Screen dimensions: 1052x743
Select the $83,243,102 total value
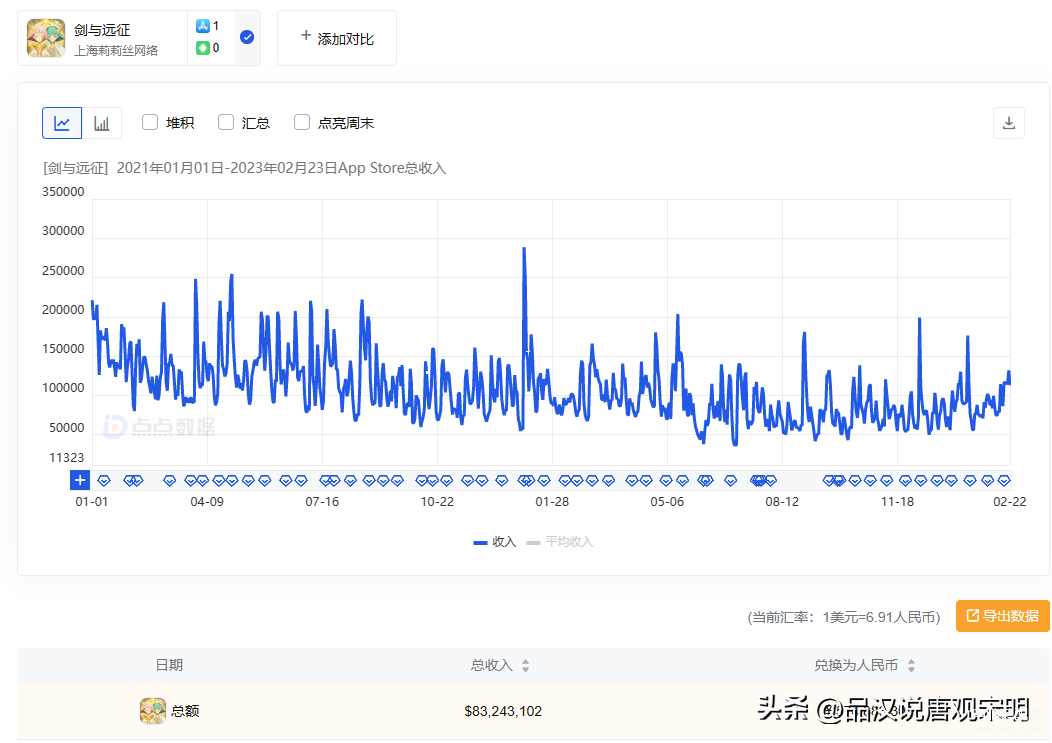click(x=503, y=711)
